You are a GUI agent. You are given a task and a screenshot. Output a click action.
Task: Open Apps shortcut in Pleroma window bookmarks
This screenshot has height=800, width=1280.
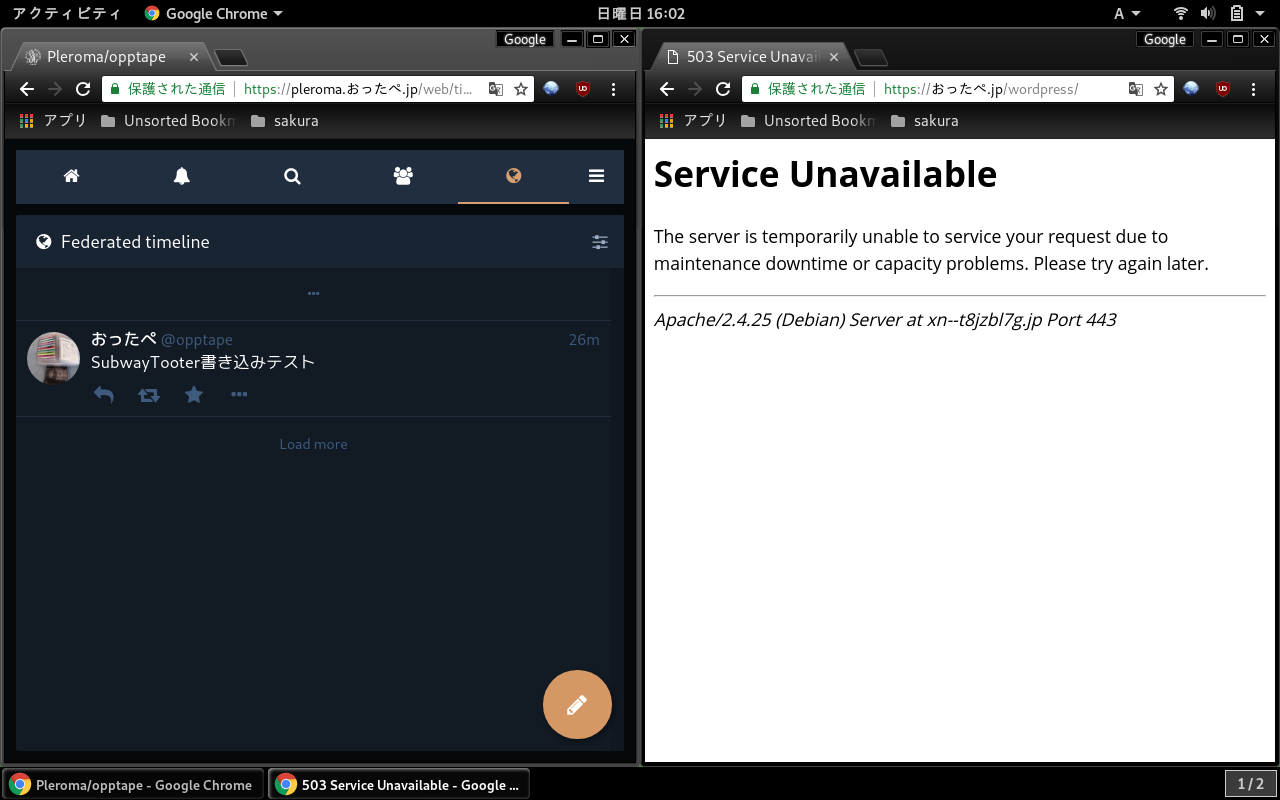coord(53,121)
